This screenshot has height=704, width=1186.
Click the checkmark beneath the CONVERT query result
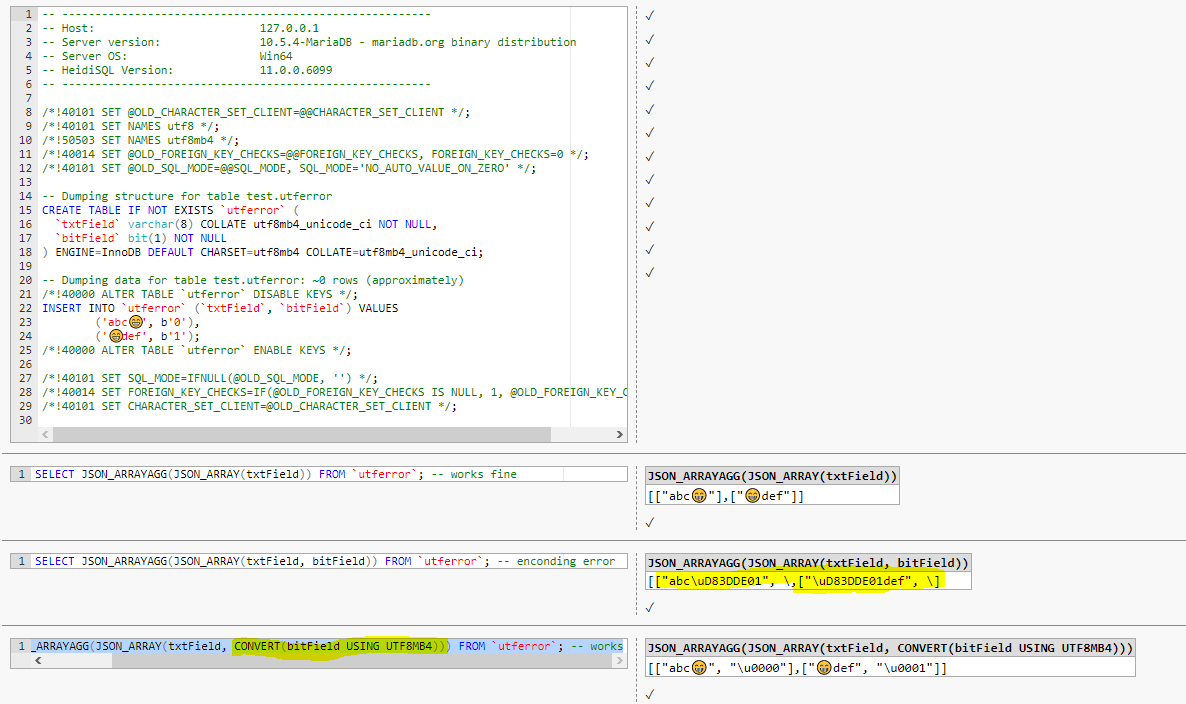coord(650,693)
